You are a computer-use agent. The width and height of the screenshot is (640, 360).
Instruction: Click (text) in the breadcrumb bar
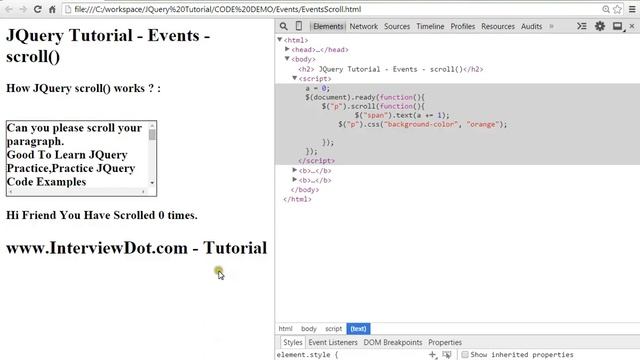pos(358,329)
